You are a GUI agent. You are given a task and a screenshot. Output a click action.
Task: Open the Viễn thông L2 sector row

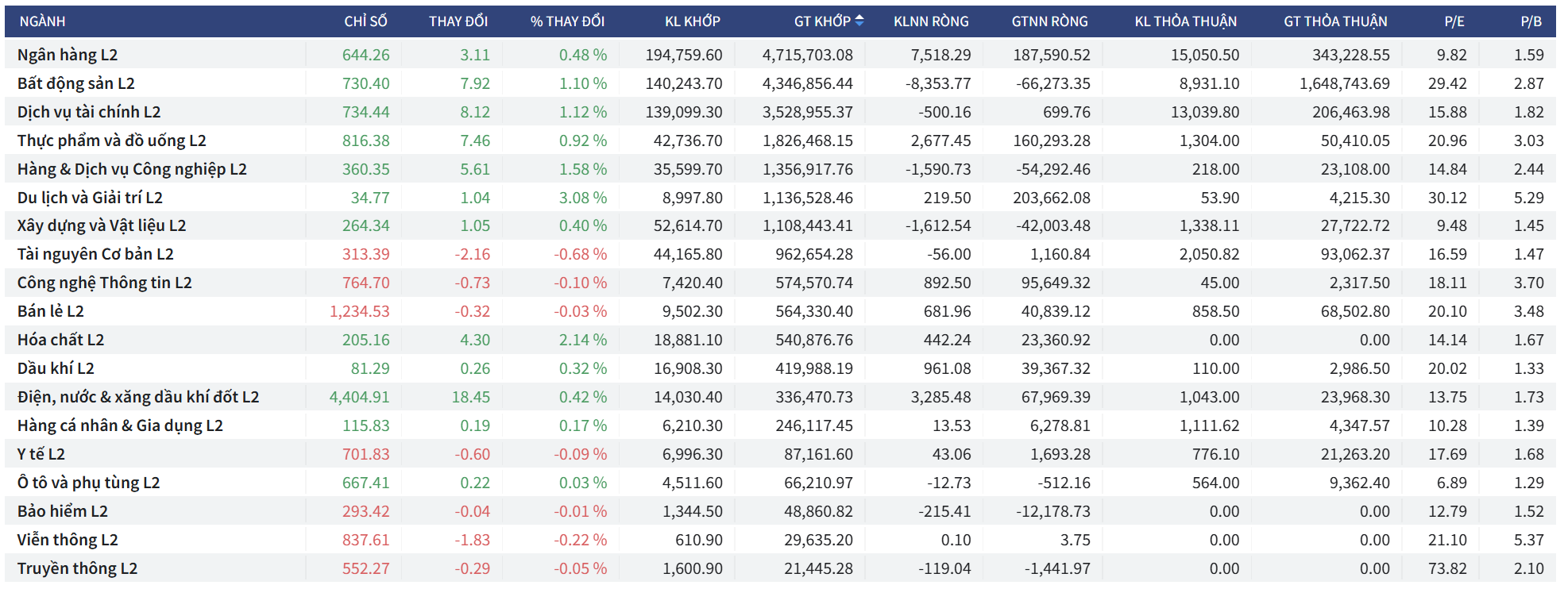[x=68, y=540]
